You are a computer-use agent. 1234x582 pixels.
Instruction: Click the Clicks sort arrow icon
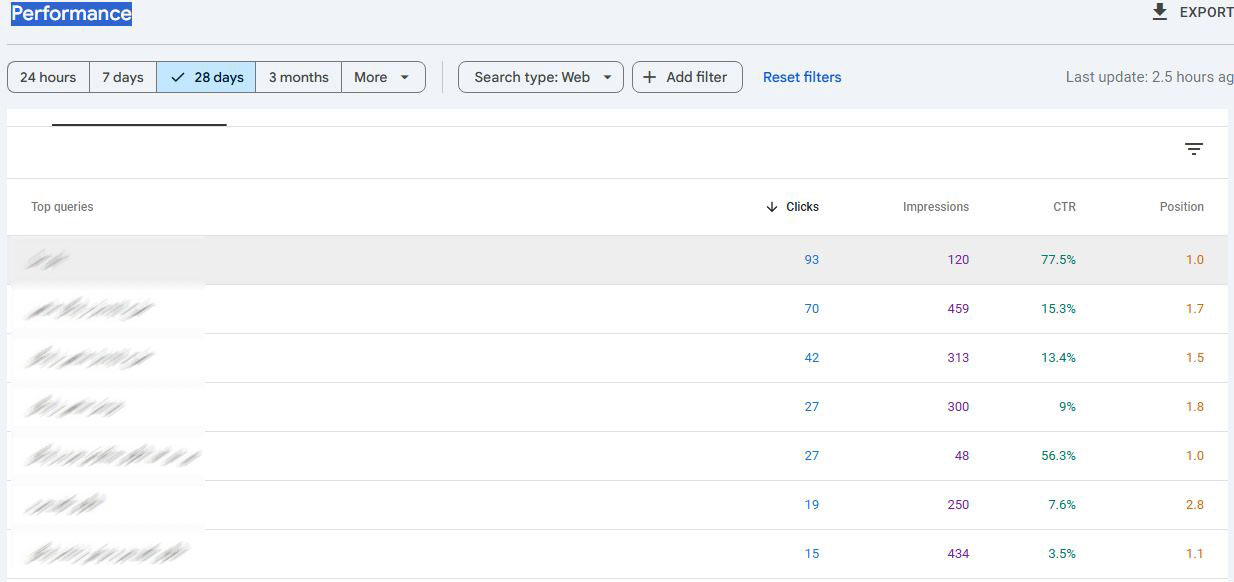coord(771,207)
